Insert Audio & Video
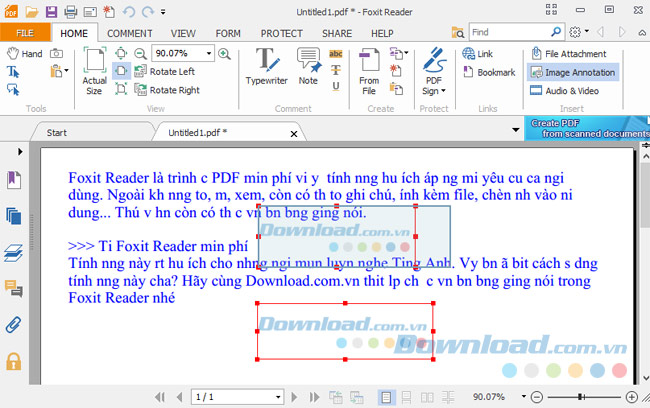The height and width of the screenshot is (408, 650). (x=564, y=90)
